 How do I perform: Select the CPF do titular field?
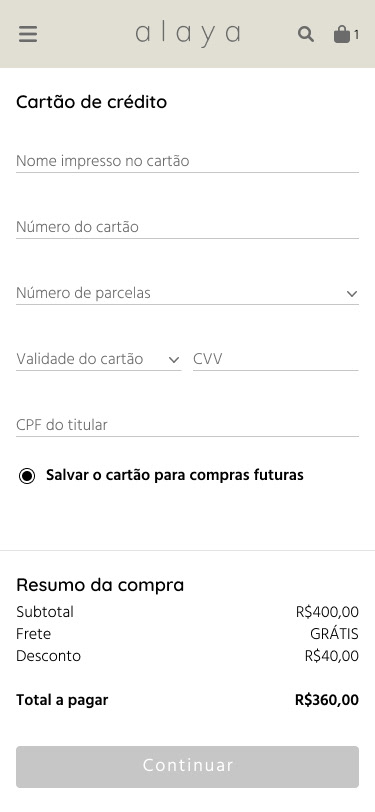pos(187,425)
